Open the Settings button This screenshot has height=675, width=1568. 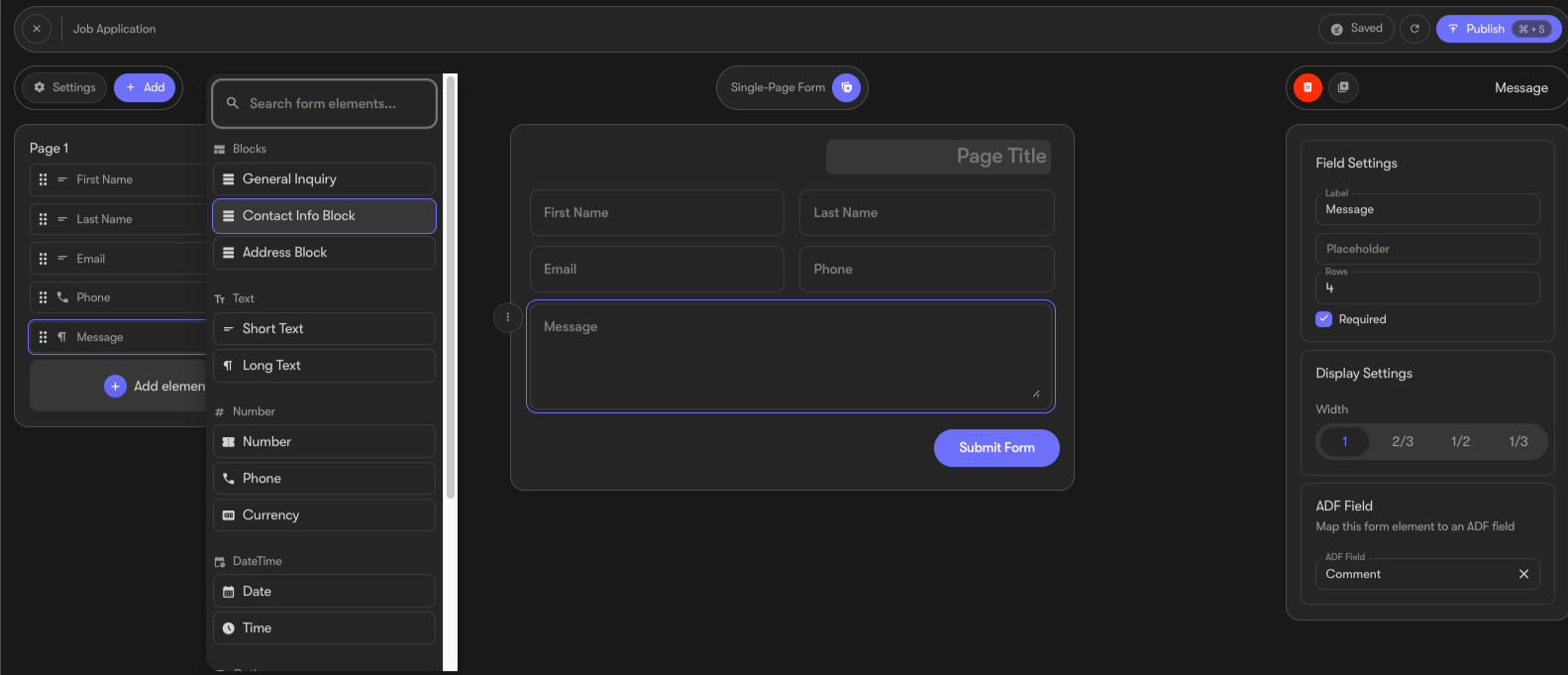coord(65,87)
